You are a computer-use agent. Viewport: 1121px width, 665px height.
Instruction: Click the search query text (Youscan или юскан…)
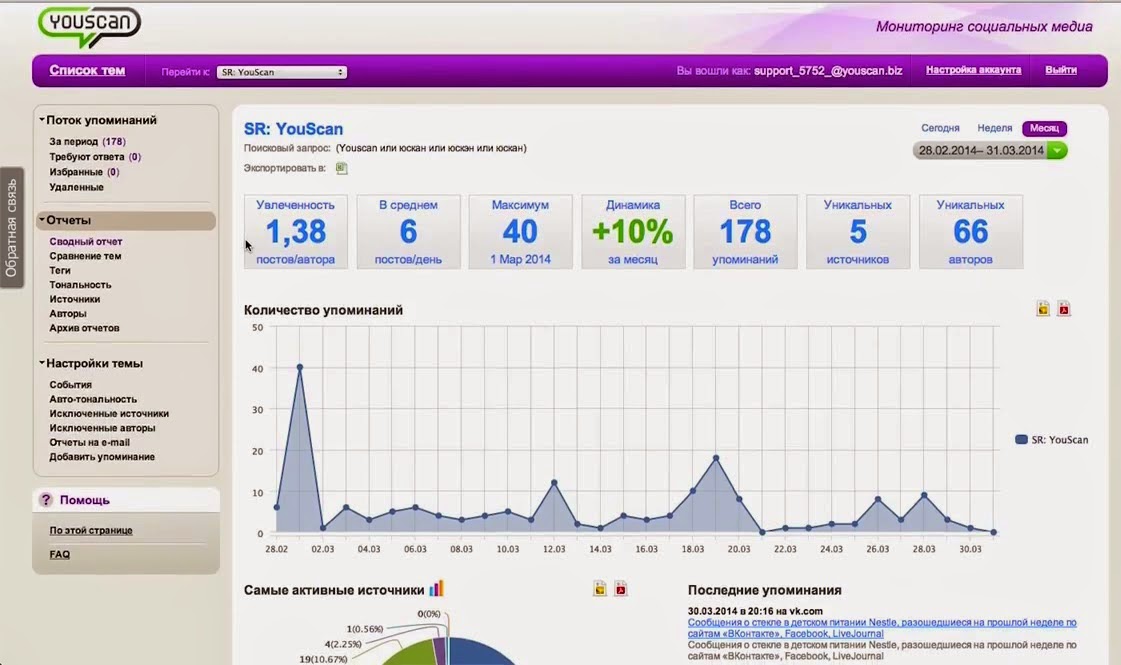click(x=431, y=148)
